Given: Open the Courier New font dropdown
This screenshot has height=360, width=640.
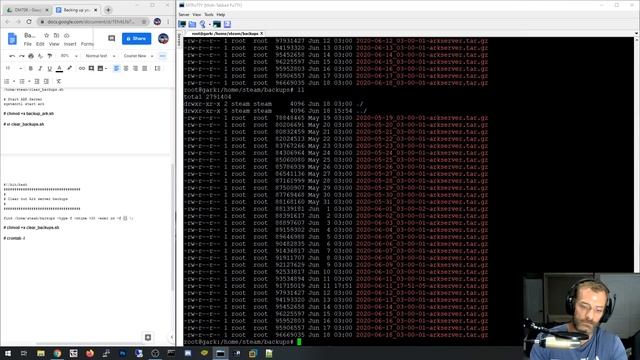Looking at the screenshot, I should pos(138,56).
